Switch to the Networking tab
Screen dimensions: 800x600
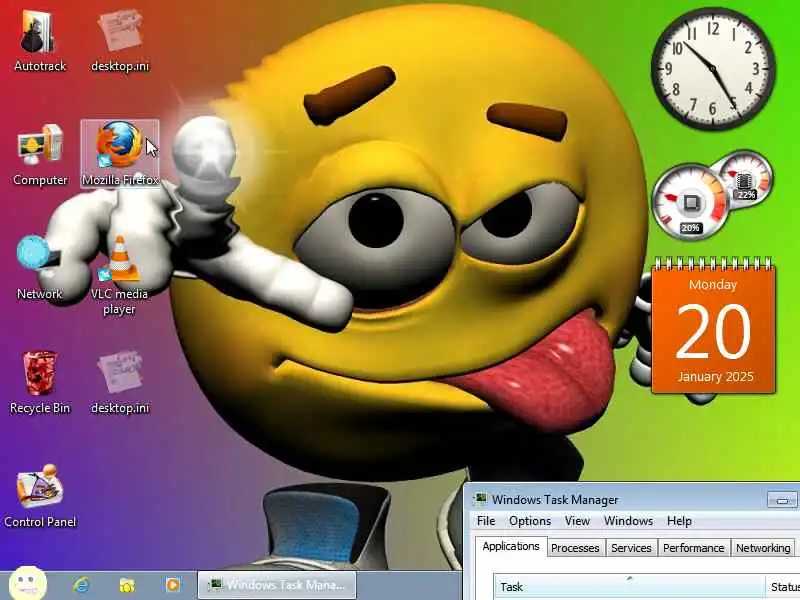click(x=763, y=548)
